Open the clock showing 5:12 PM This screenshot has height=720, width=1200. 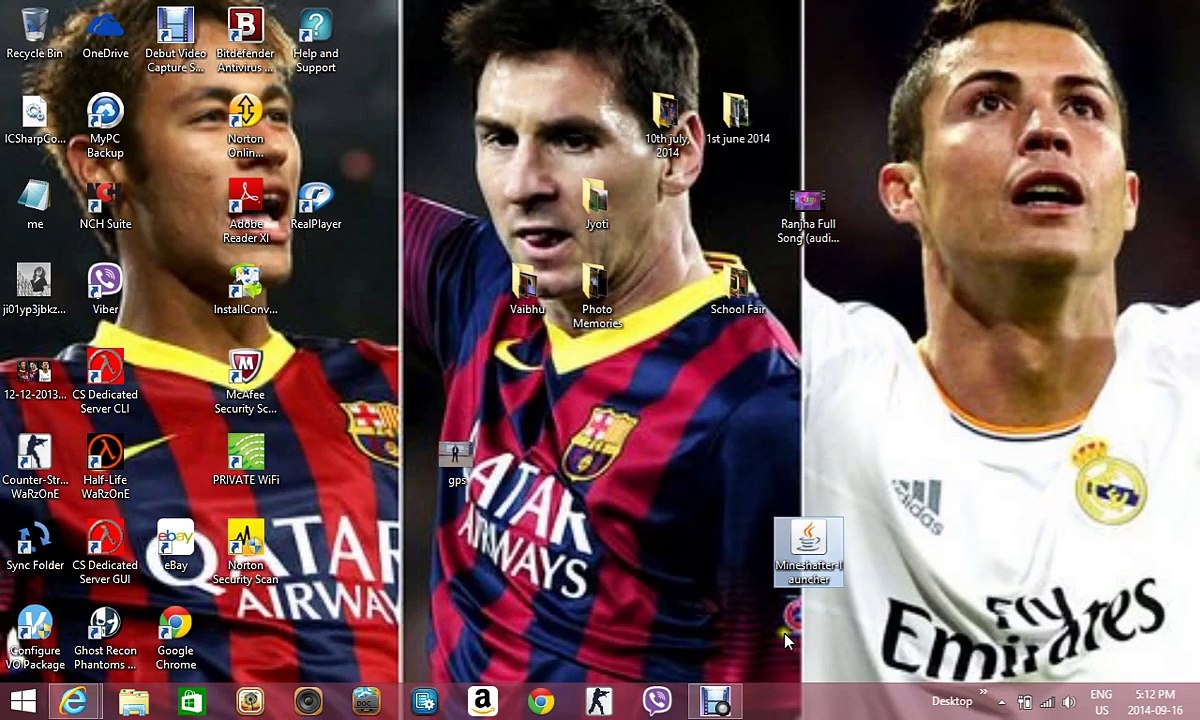pos(1155,702)
